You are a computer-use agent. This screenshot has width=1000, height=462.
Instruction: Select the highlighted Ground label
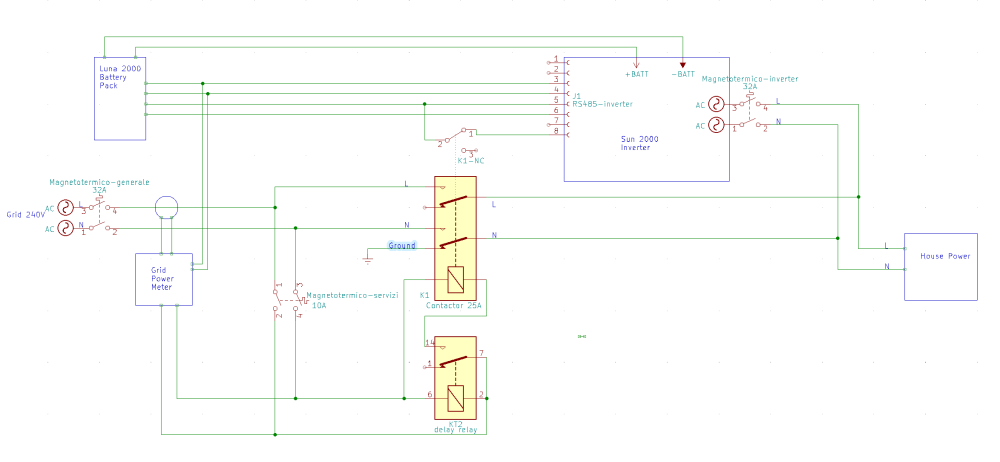point(402,246)
